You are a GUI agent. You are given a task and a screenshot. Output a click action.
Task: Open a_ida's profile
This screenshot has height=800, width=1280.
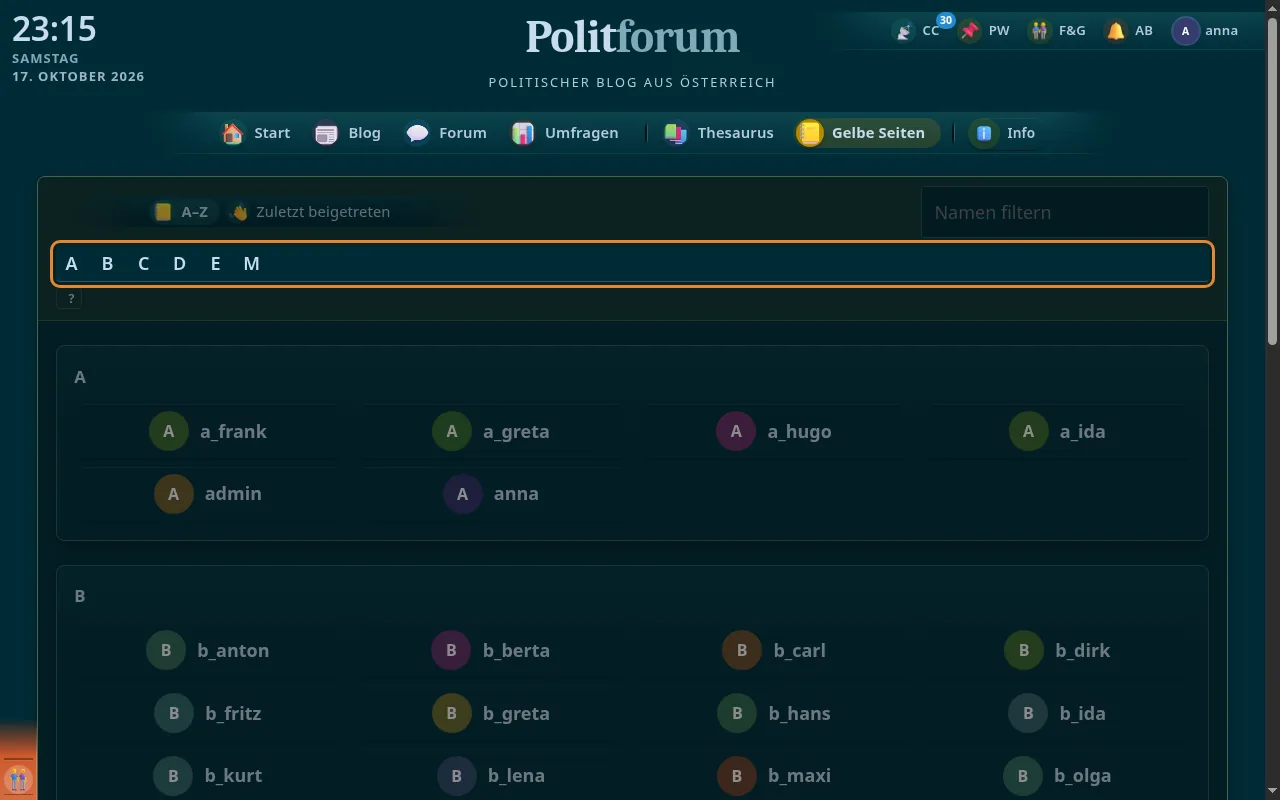point(1057,431)
